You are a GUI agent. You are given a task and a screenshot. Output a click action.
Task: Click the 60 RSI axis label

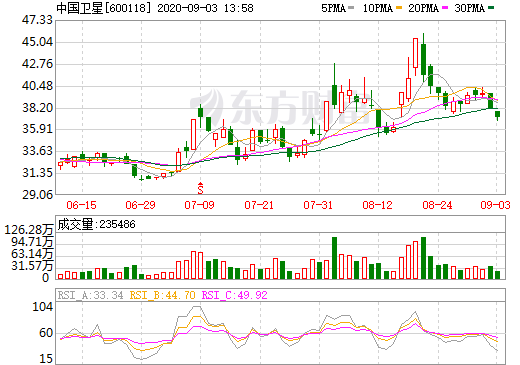click(x=46, y=333)
